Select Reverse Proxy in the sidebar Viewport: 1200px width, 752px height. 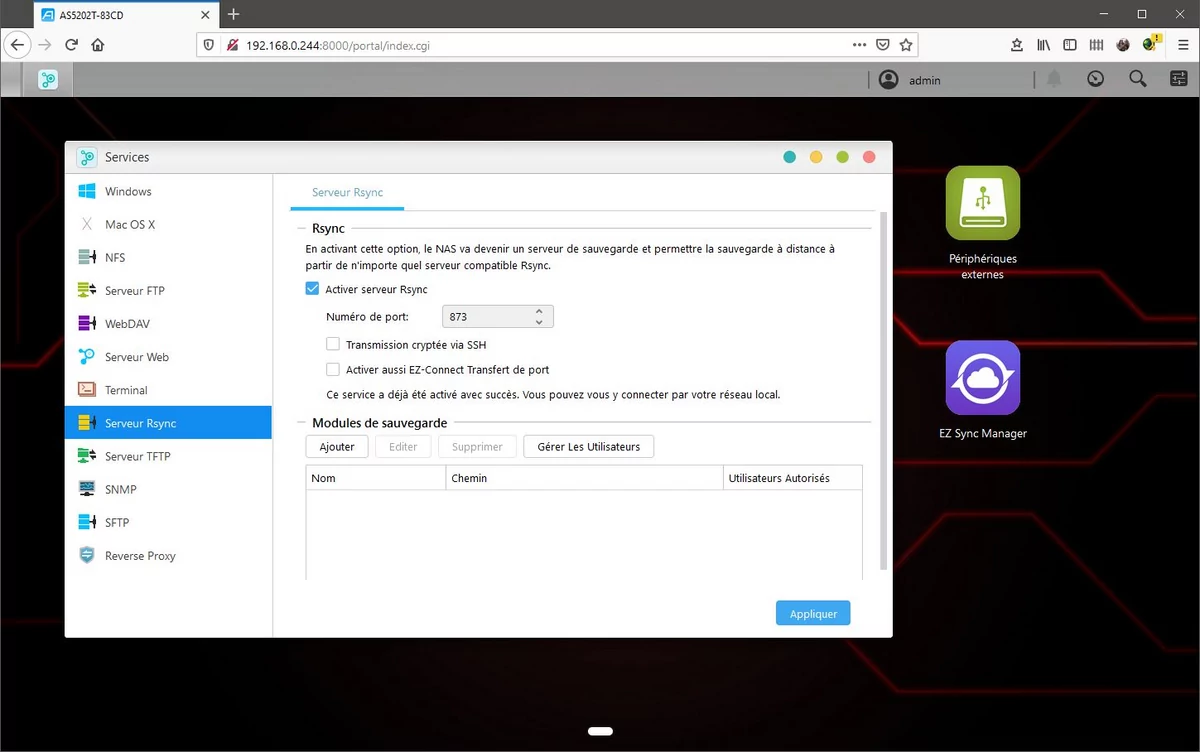(x=168, y=554)
